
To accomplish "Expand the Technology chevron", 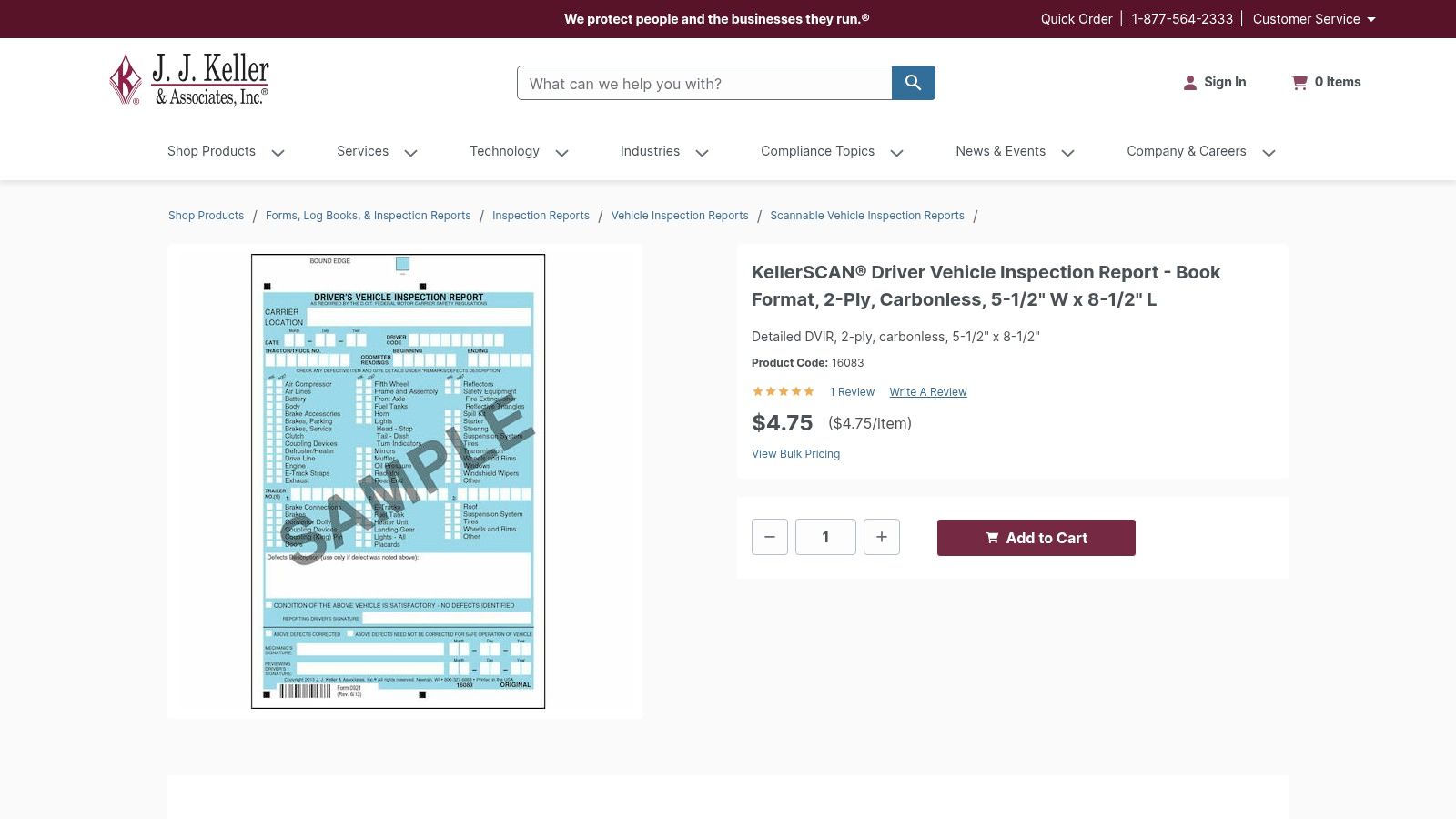I will (562, 153).
